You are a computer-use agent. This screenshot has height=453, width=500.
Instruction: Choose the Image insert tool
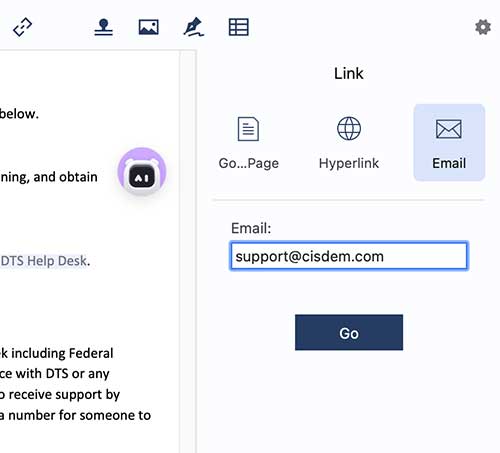point(149,27)
